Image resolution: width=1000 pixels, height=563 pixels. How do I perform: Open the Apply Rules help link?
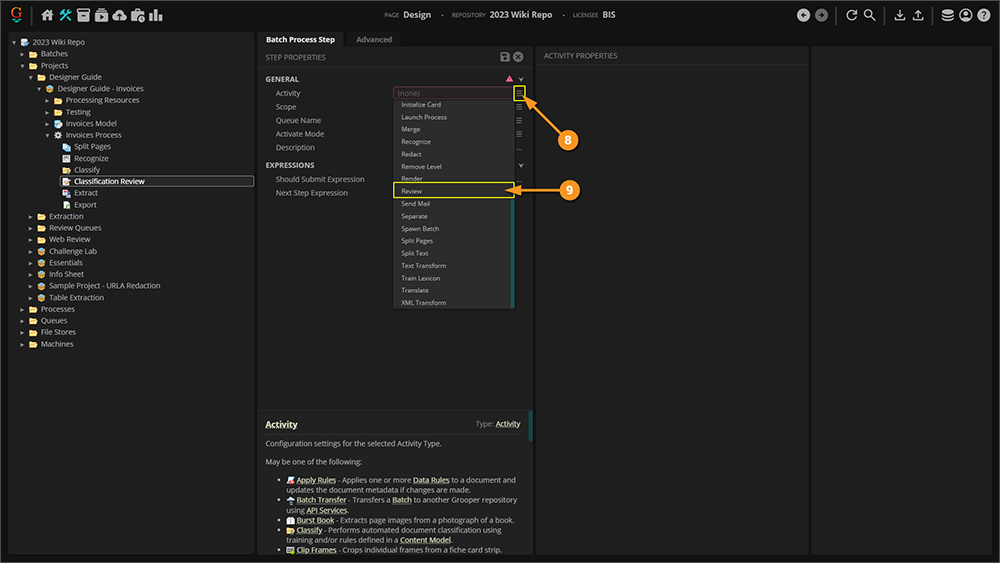[x=315, y=480]
